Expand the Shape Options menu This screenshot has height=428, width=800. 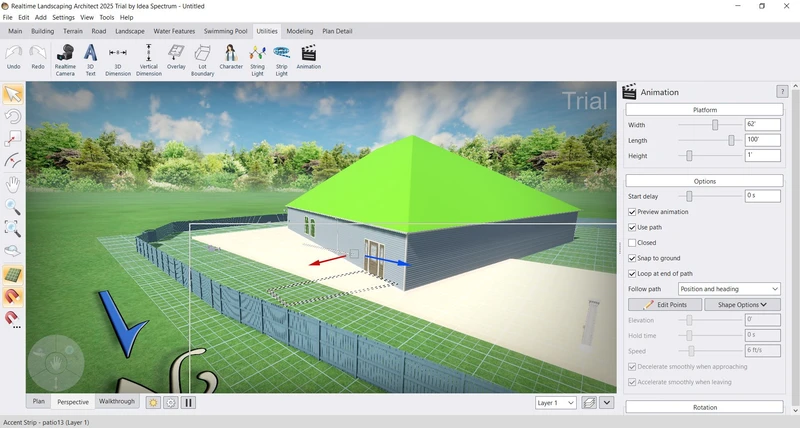click(742, 305)
